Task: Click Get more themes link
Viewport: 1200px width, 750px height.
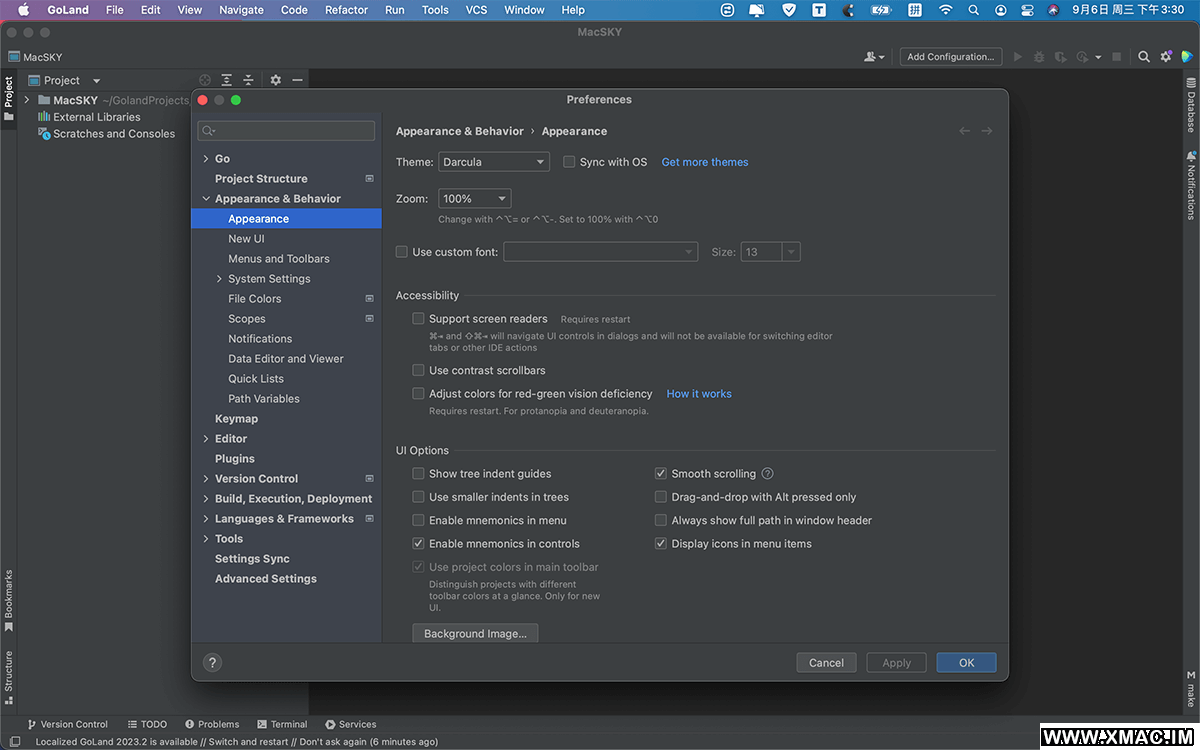Action: coord(705,162)
